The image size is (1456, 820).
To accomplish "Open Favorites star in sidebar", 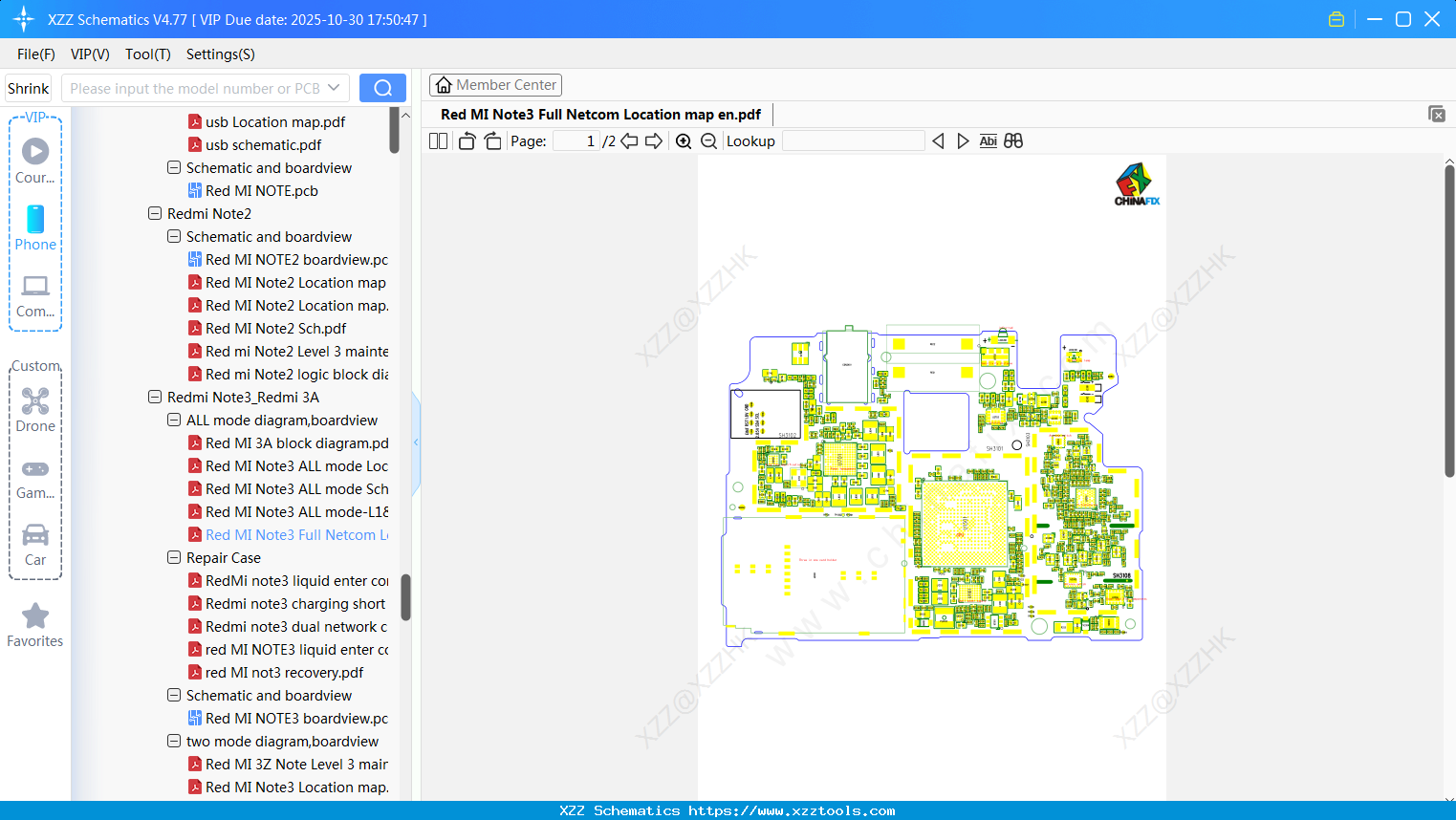I will click(x=35, y=625).
